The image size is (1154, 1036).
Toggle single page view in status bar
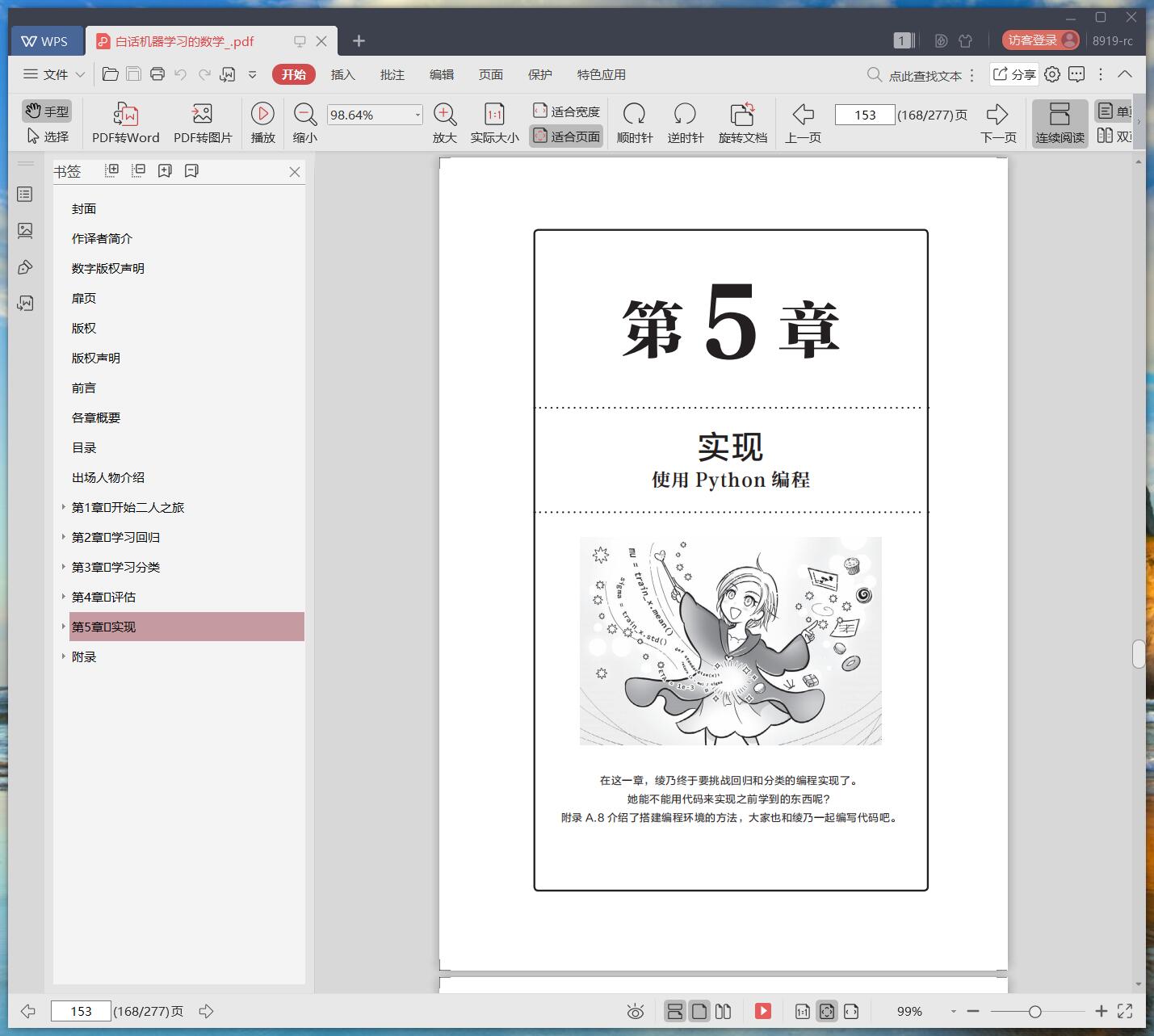coord(699,1011)
